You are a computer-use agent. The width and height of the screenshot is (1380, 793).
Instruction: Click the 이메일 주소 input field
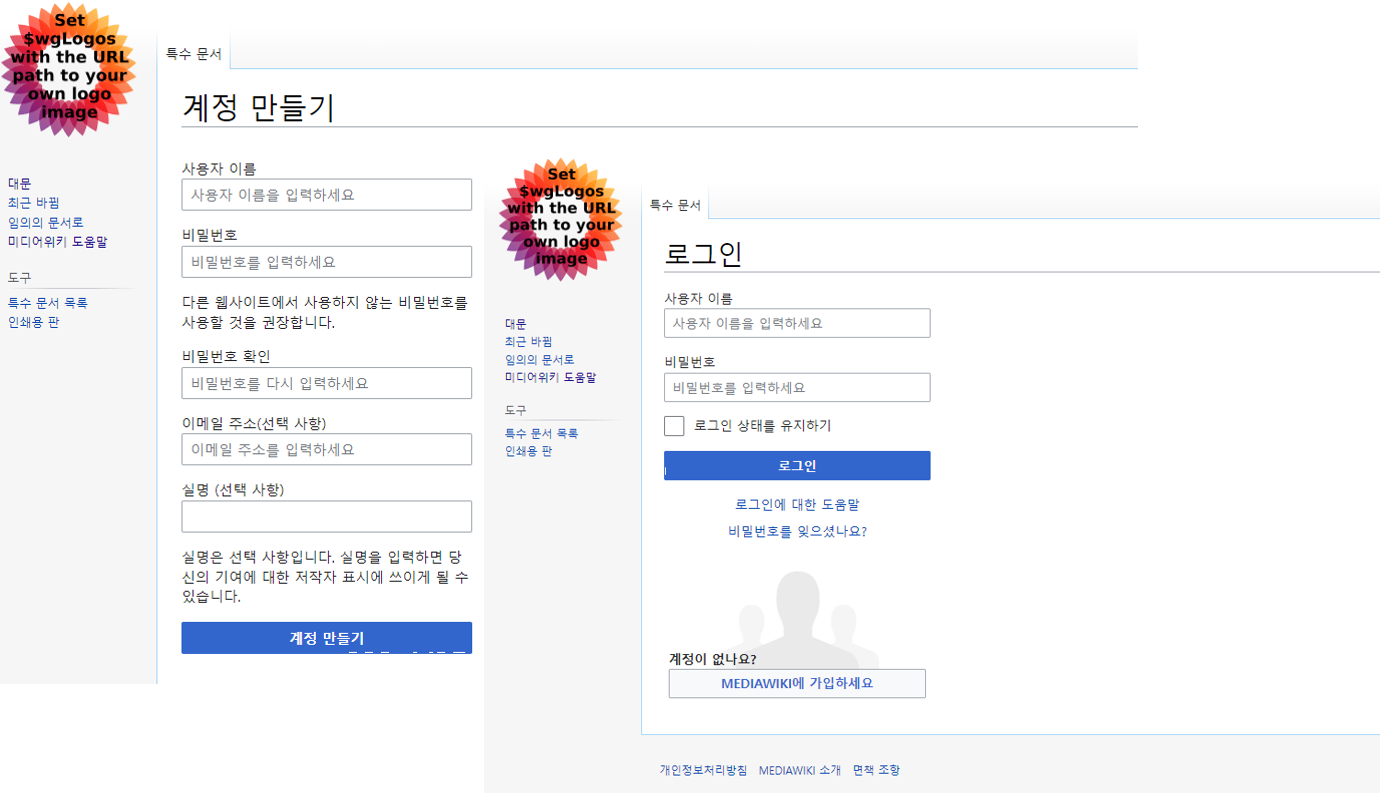tap(326, 450)
